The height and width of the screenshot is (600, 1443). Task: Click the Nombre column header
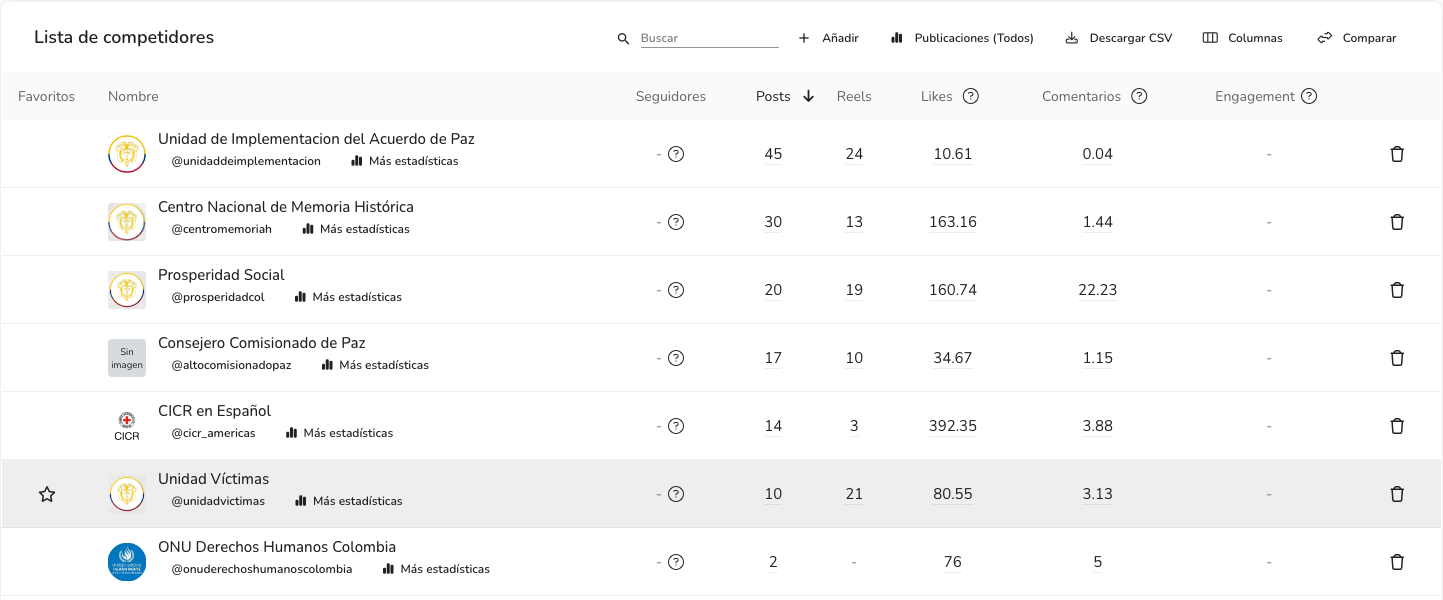point(133,96)
